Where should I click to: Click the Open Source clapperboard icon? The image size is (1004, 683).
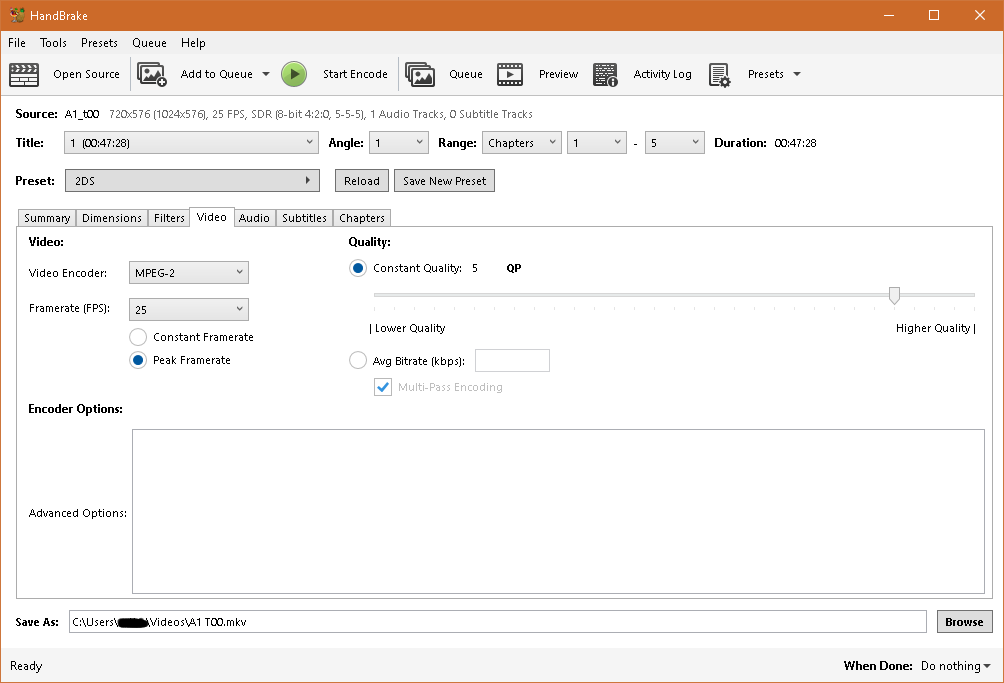[x=24, y=74]
